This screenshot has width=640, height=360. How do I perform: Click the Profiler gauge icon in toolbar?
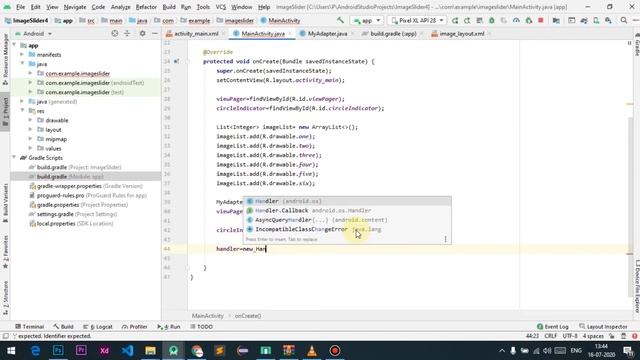(x=516, y=20)
